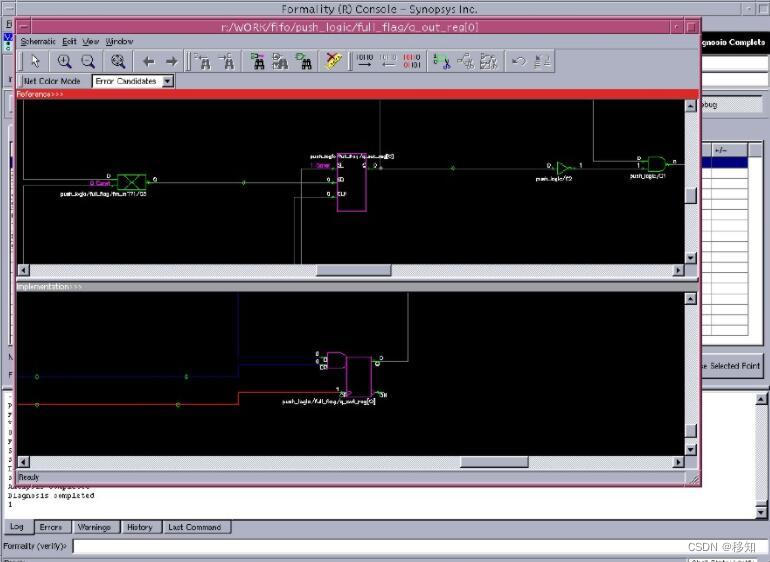
Task: Click the find net binoculars icon
Action: click(258, 61)
